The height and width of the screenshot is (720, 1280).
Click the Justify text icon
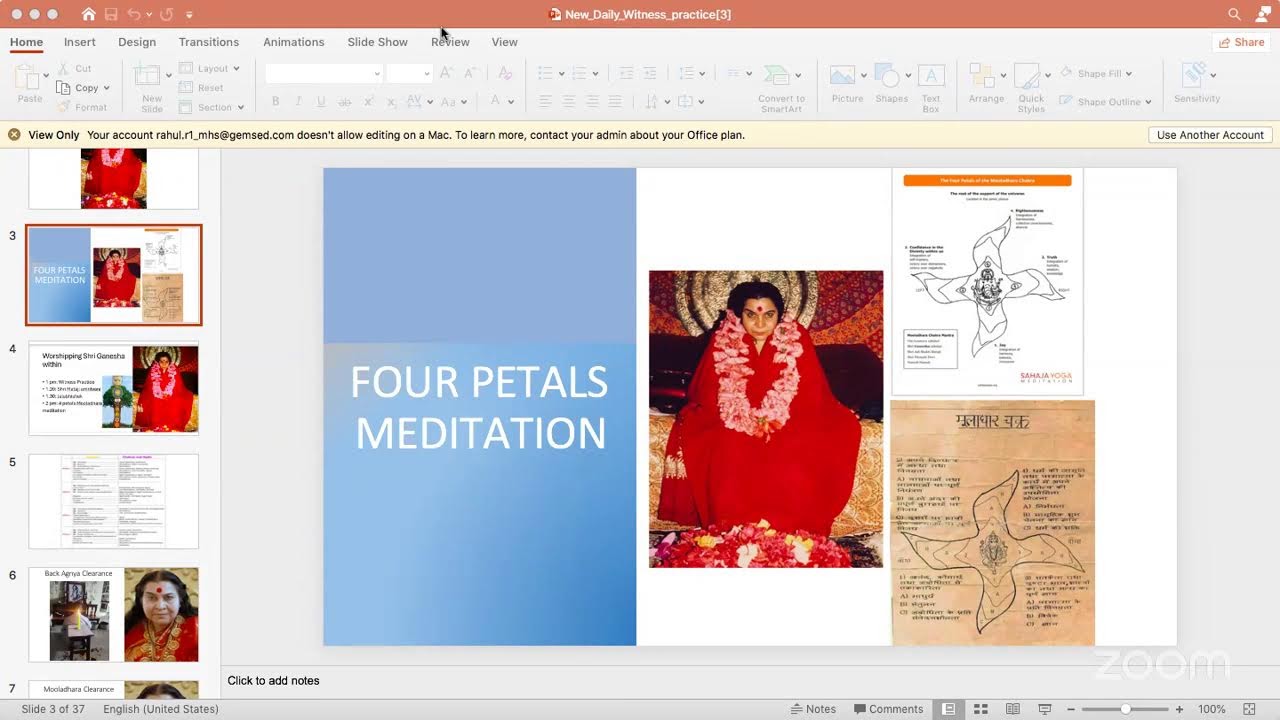pos(615,102)
